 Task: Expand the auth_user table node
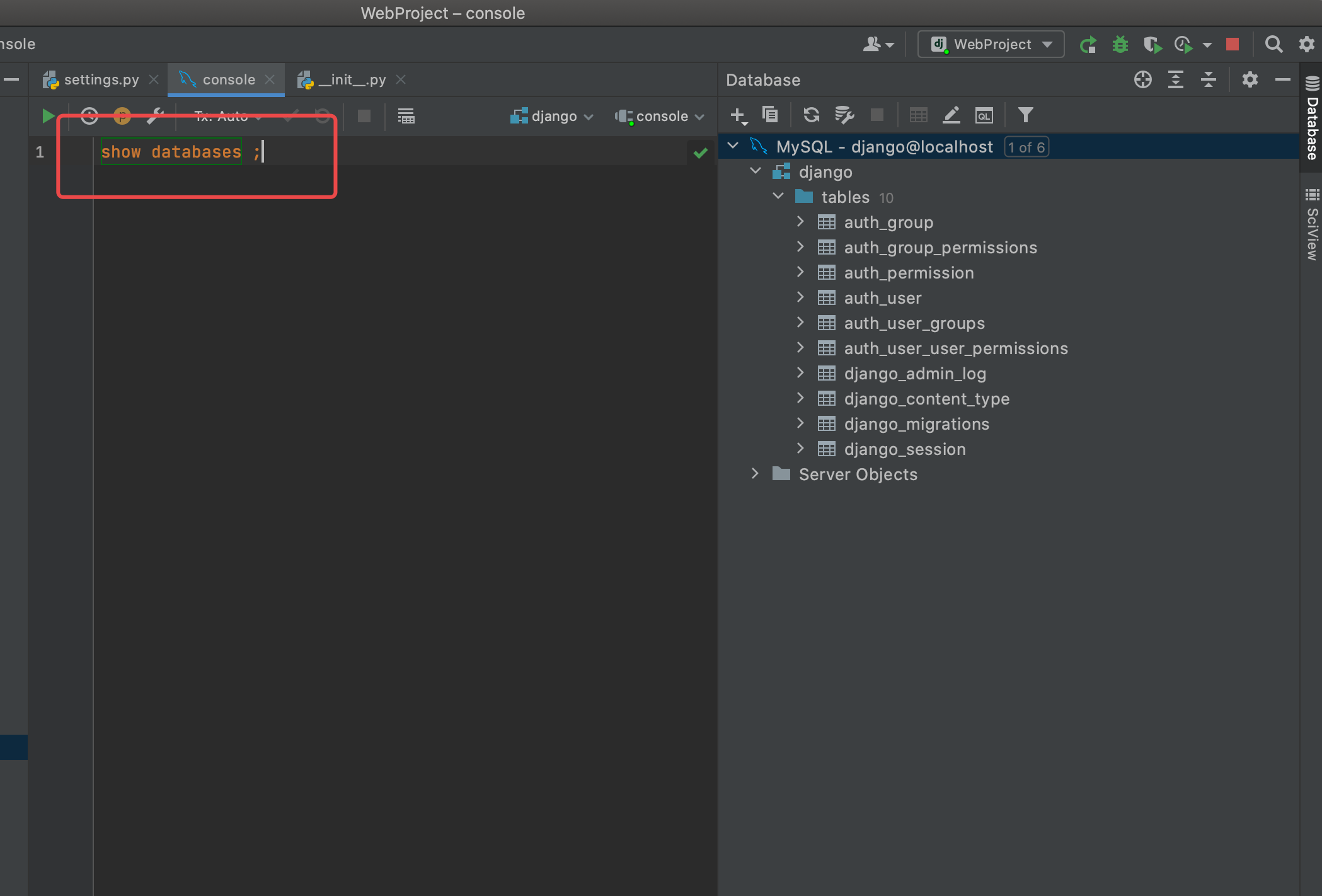[800, 297]
